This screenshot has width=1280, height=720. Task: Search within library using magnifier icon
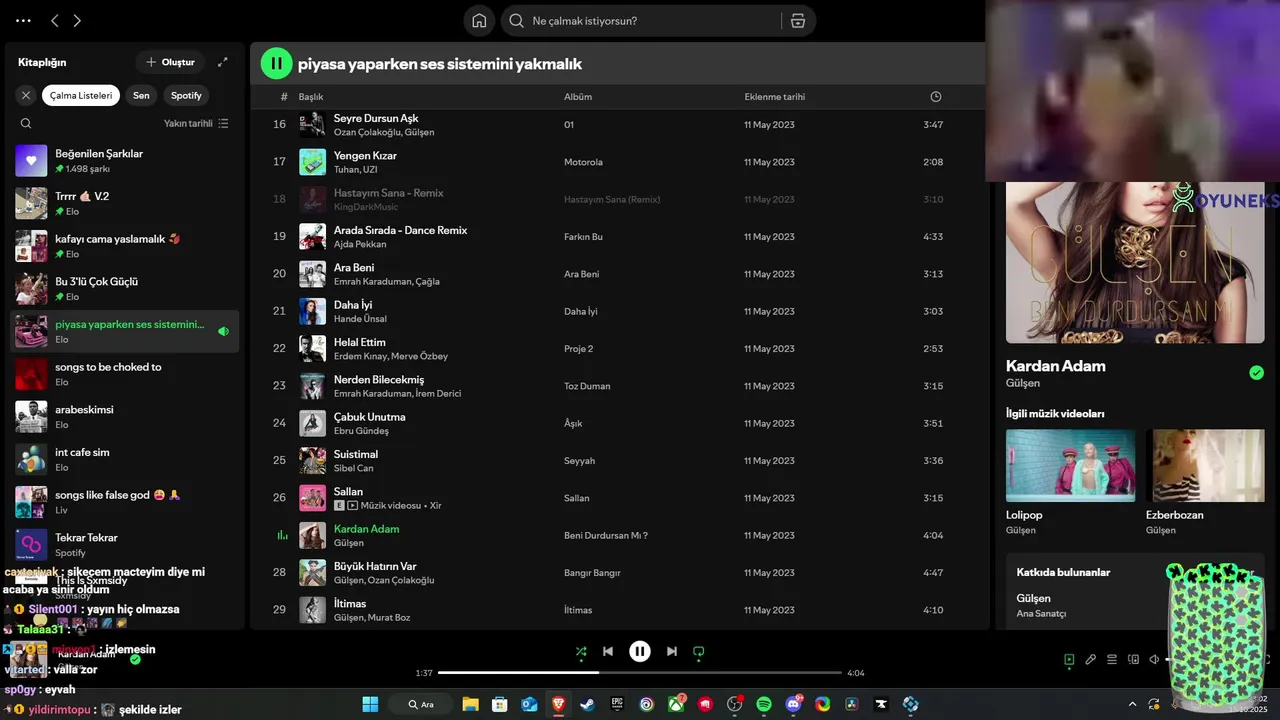click(x=26, y=123)
